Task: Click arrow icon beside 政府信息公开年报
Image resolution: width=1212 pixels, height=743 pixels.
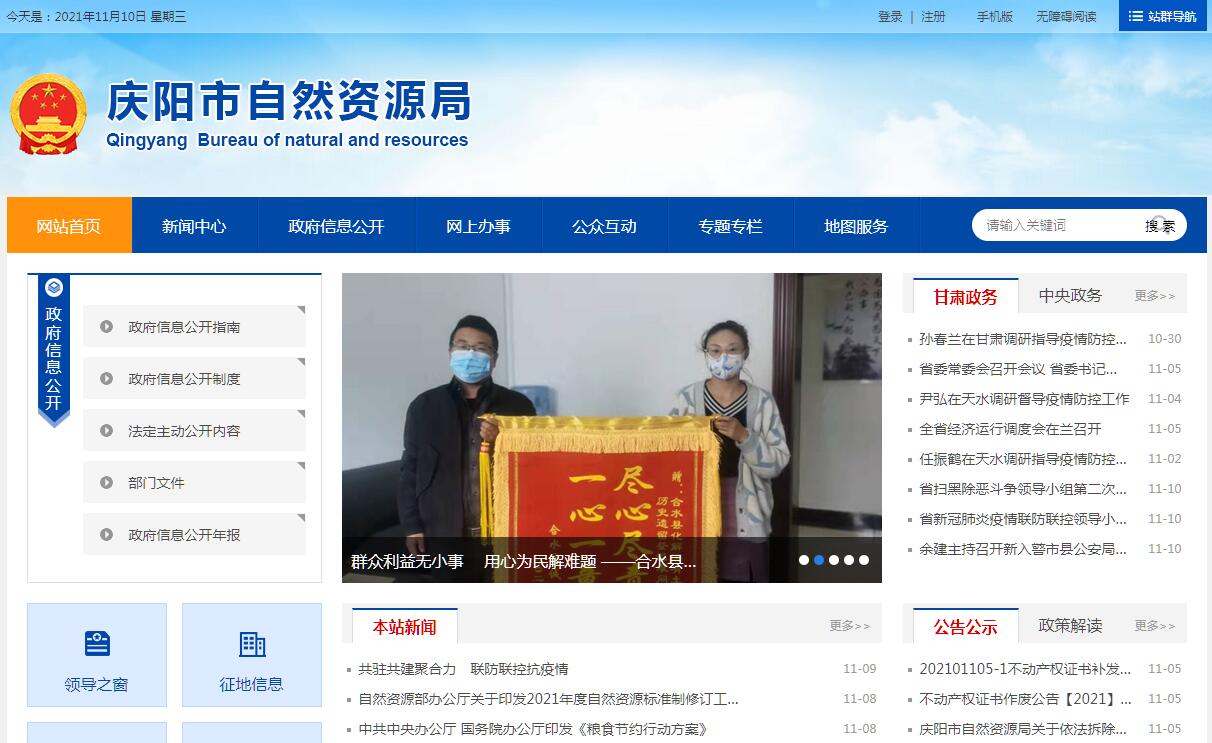Action: (x=106, y=535)
